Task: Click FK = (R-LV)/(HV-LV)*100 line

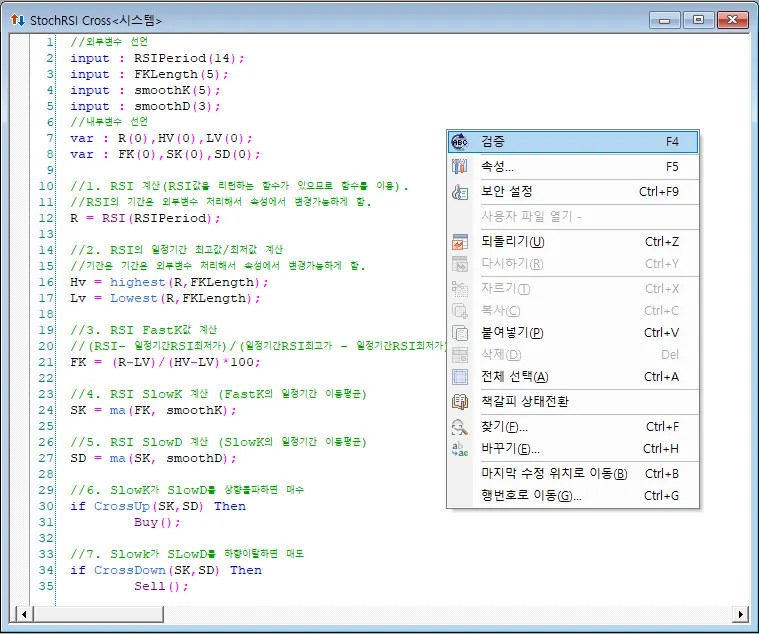Action: pos(165,362)
